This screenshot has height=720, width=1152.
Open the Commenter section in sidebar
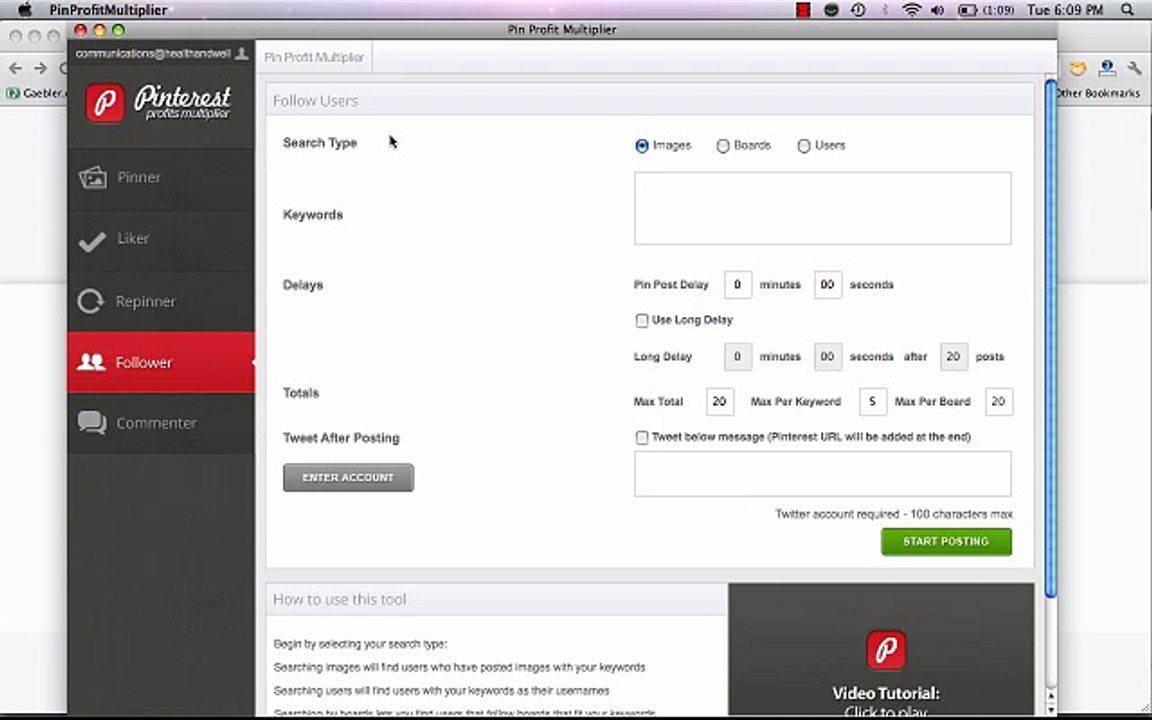click(161, 423)
